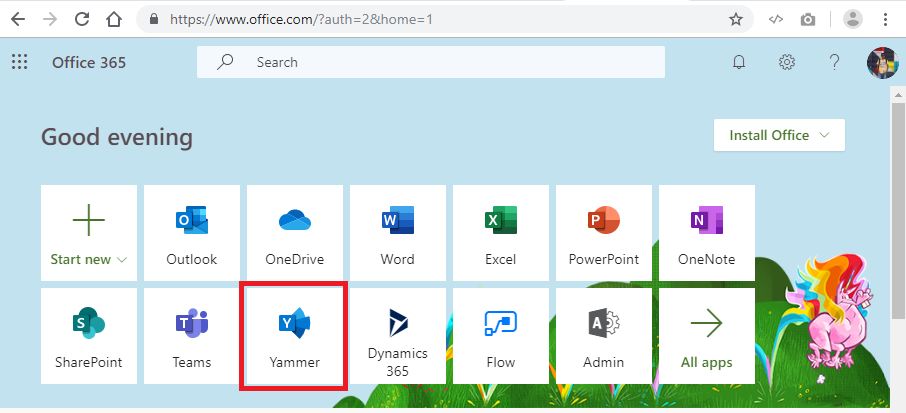Viewport: 906px width, 413px height.
Task: Click the camera extension icon
Action: (x=808, y=20)
